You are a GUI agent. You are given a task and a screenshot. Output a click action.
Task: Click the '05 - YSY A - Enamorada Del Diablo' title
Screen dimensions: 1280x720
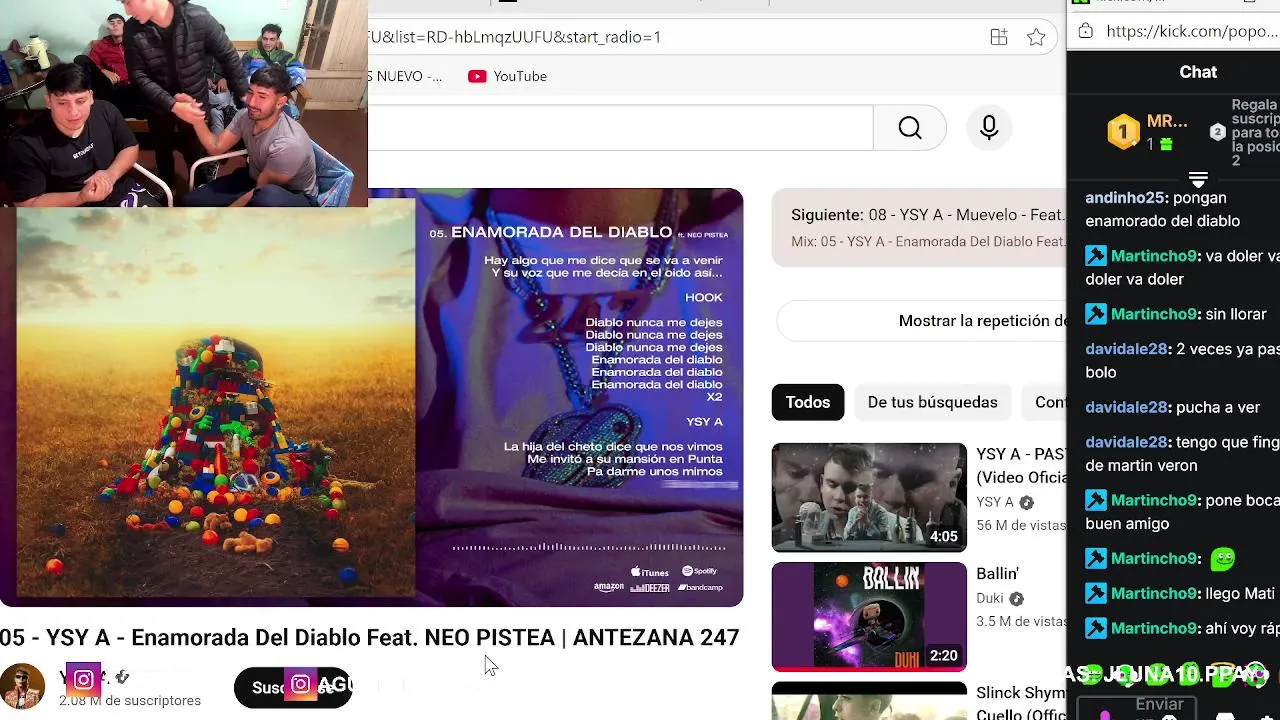369,638
